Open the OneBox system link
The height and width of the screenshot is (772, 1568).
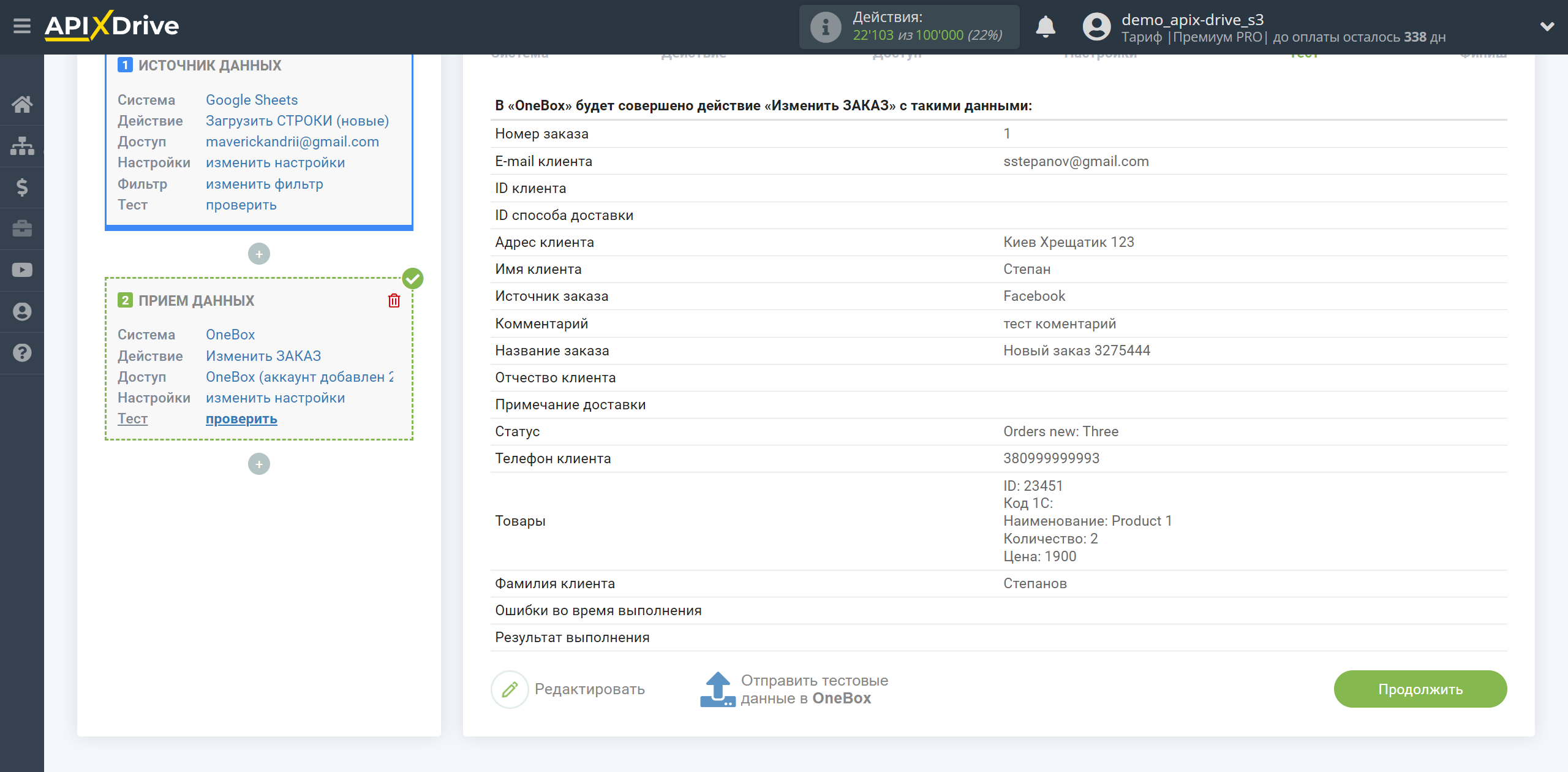click(x=230, y=335)
